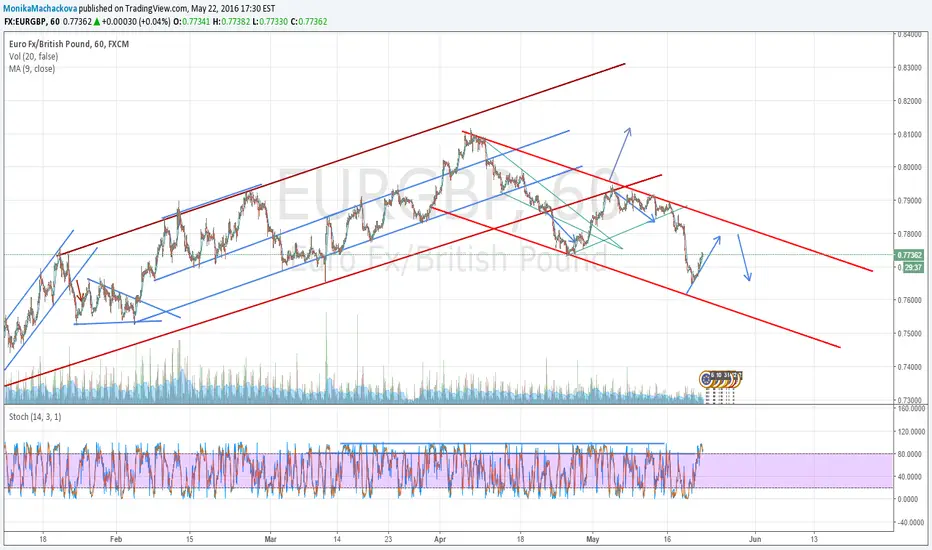Click the 29:37 bar countdown label

tap(913, 268)
